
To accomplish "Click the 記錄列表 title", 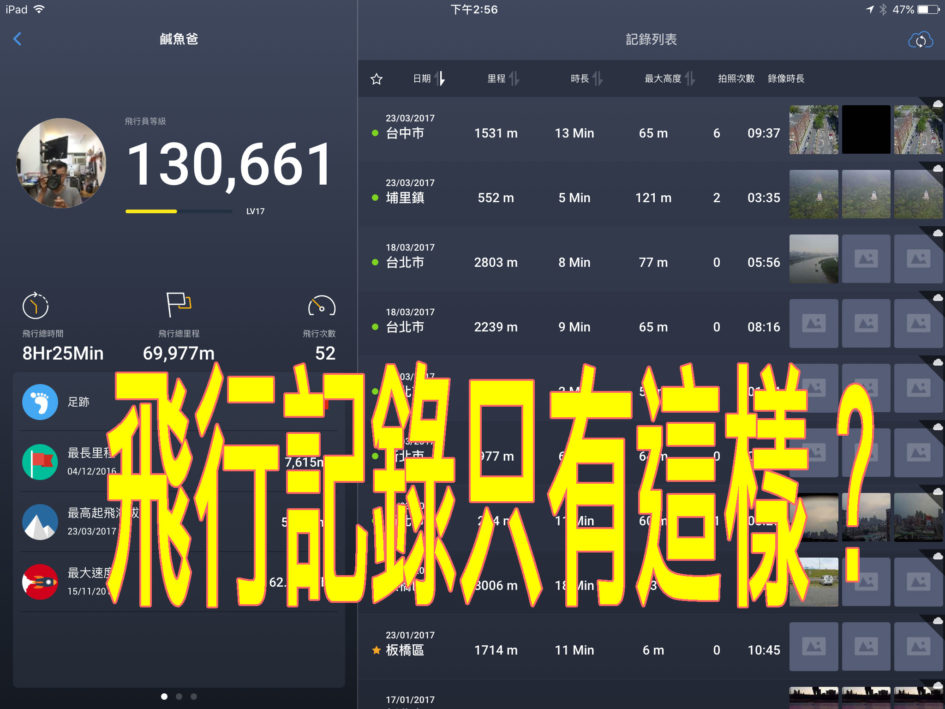I will [x=651, y=40].
